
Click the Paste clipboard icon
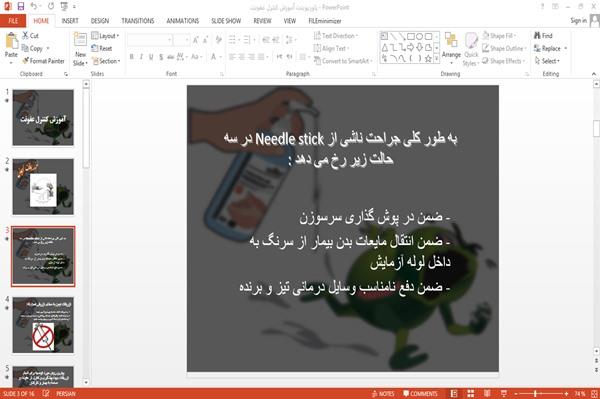11,41
